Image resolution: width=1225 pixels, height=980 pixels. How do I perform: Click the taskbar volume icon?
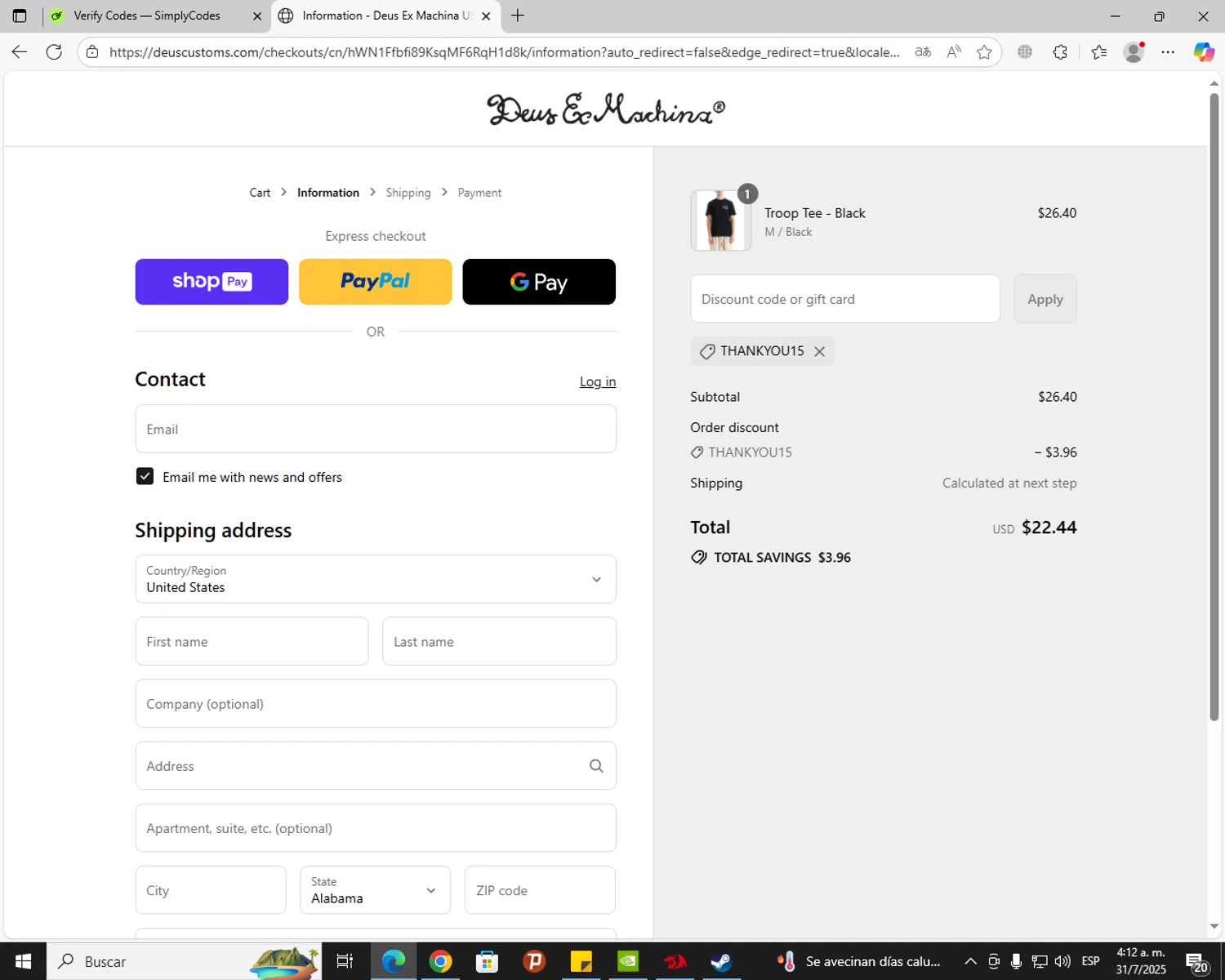[x=1062, y=961]
